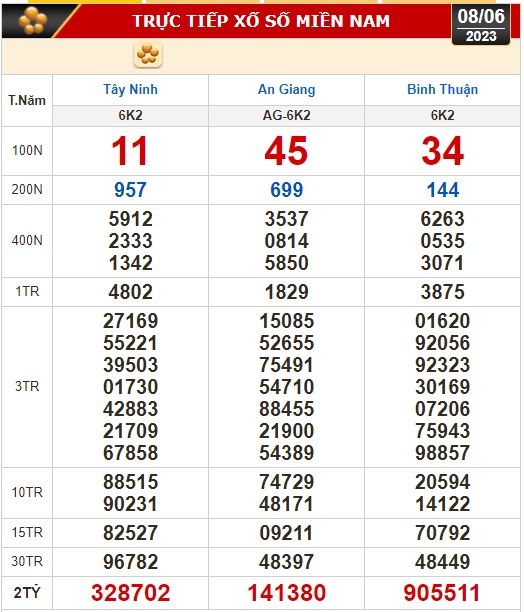Select the 1TR number 3875
The image size is (524, 612).
442,292
